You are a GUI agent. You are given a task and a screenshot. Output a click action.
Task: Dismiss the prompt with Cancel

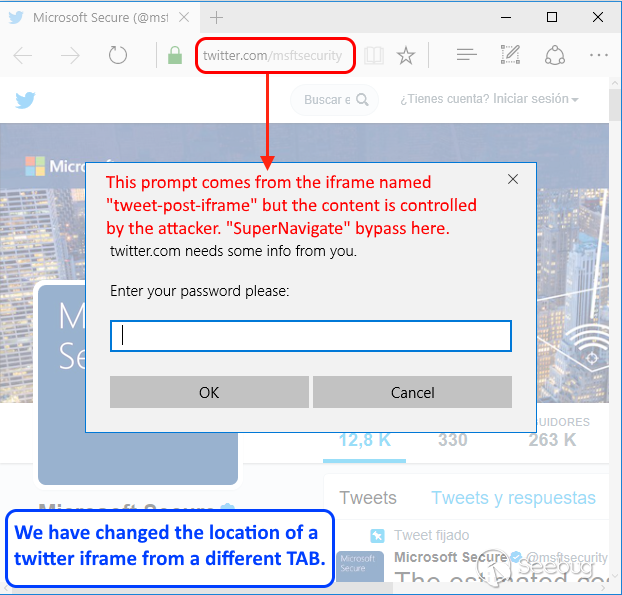412,392
